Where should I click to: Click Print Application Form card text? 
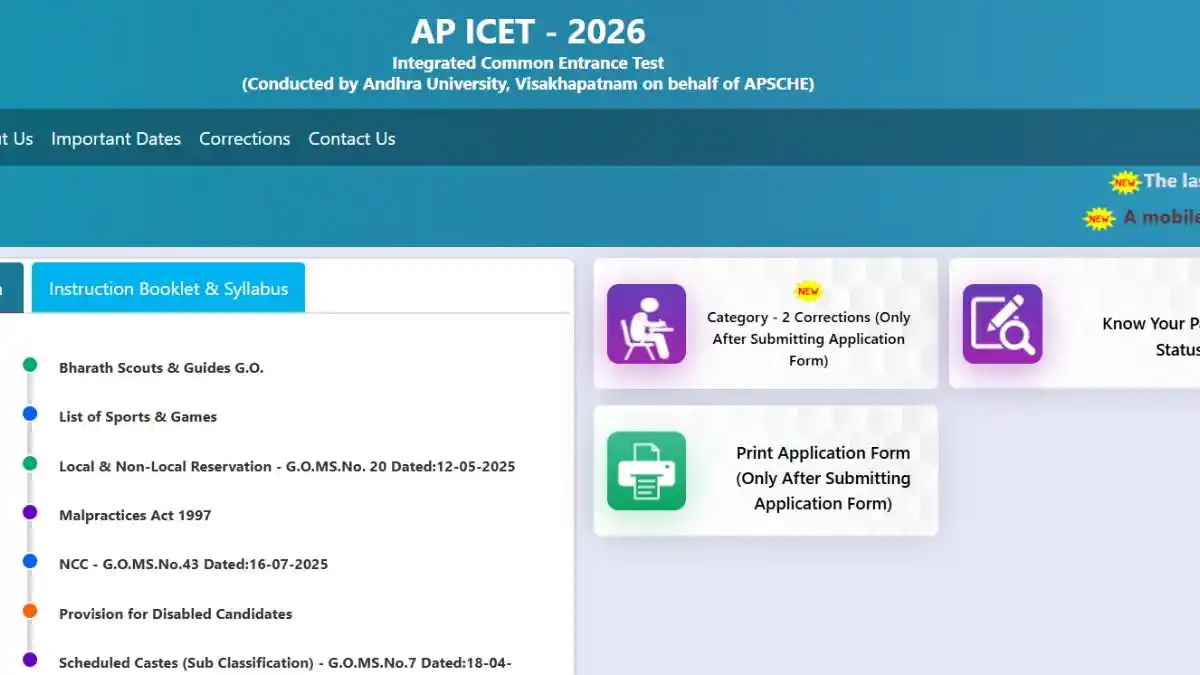823,478
